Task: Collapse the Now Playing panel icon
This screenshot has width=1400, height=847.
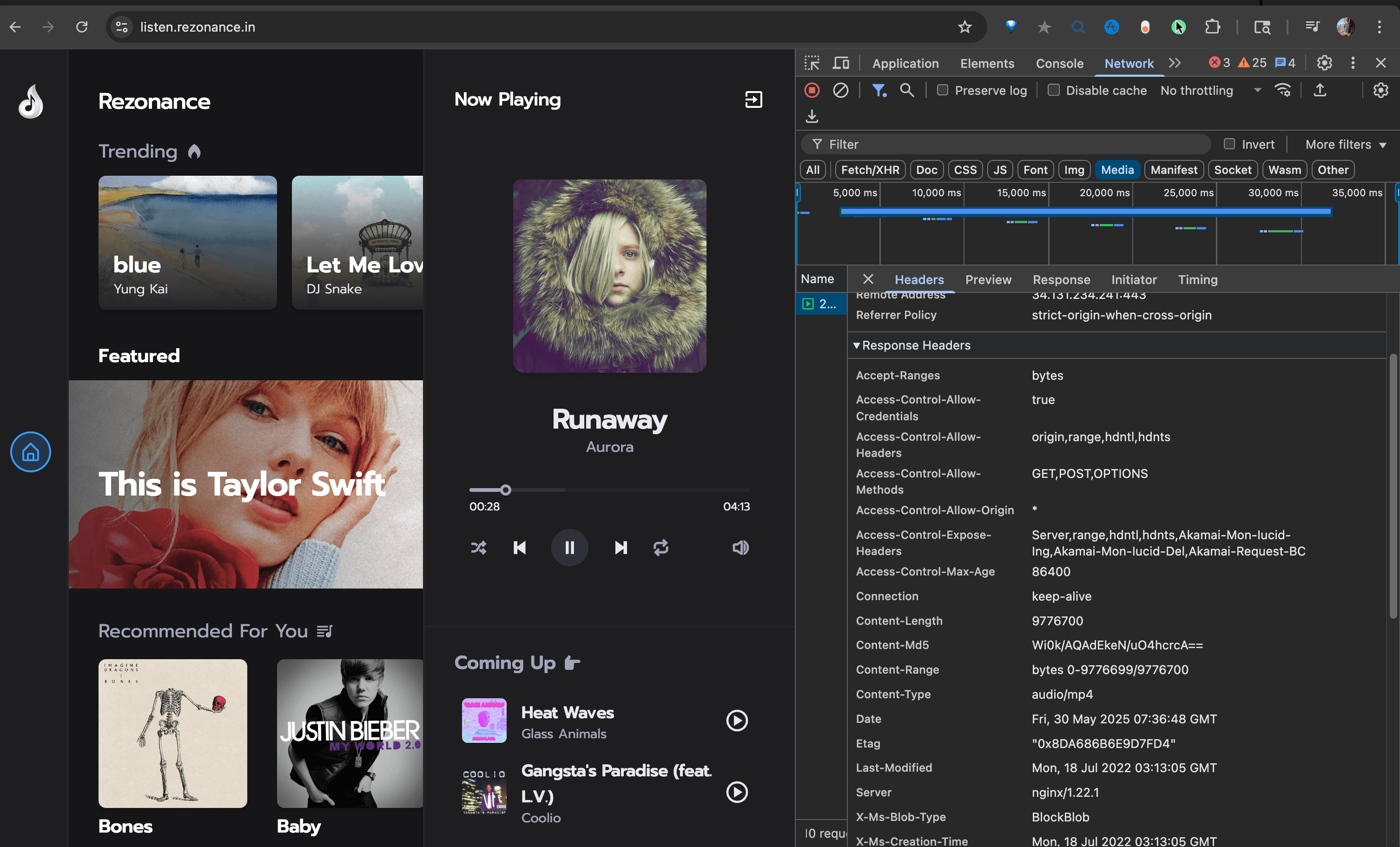Action: (753, 99)
